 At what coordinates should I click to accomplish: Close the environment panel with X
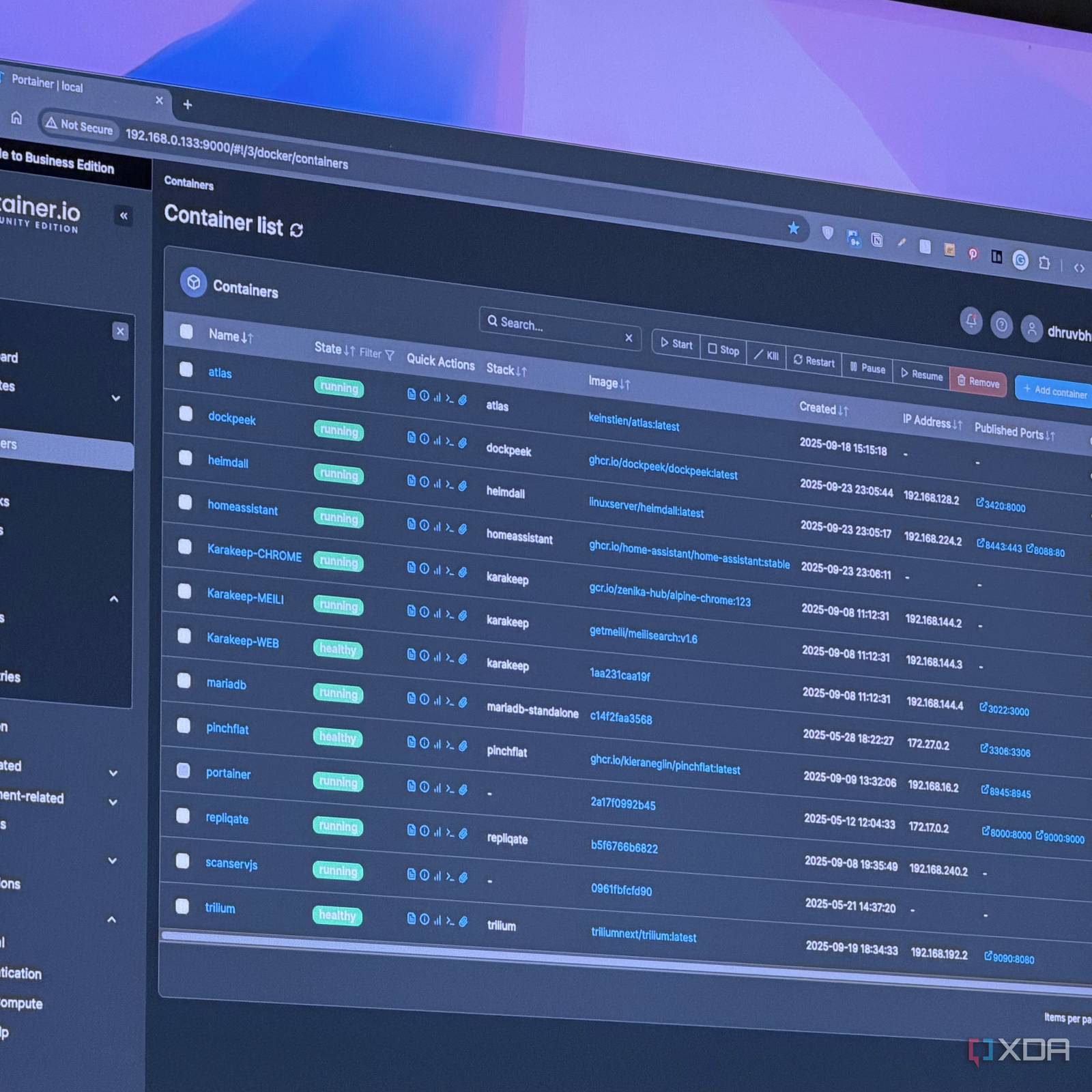(120, 332)
